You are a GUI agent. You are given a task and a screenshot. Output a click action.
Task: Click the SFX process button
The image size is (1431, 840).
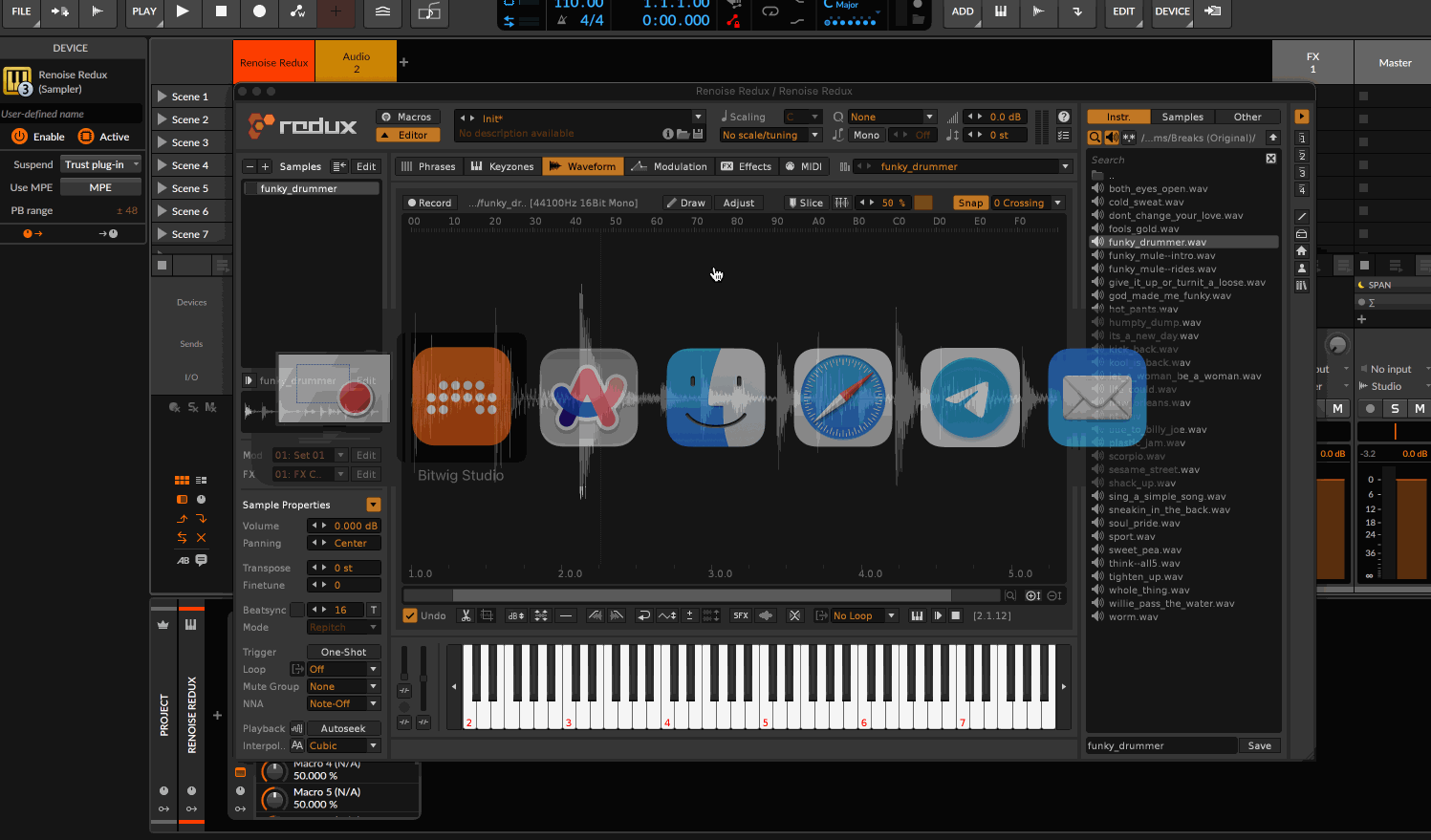click(741, 615)
